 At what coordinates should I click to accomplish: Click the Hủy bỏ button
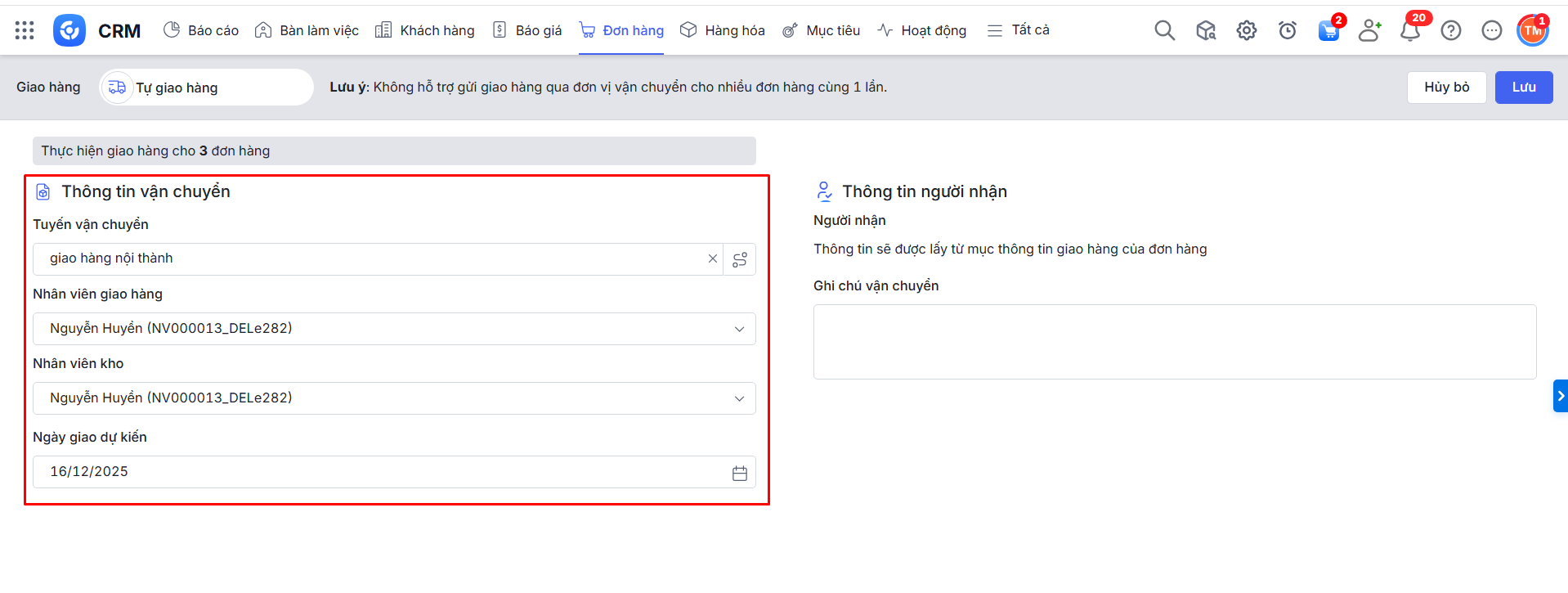click(x=1446, y=88)
